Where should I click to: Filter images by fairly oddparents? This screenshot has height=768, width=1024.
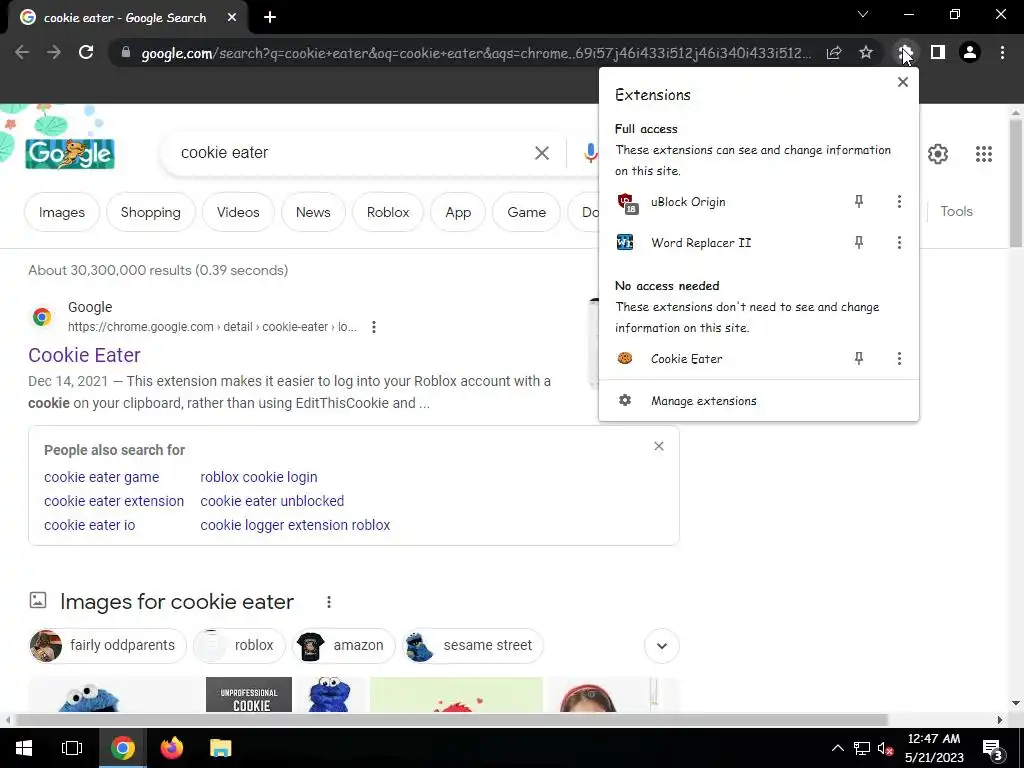(108, 645)
